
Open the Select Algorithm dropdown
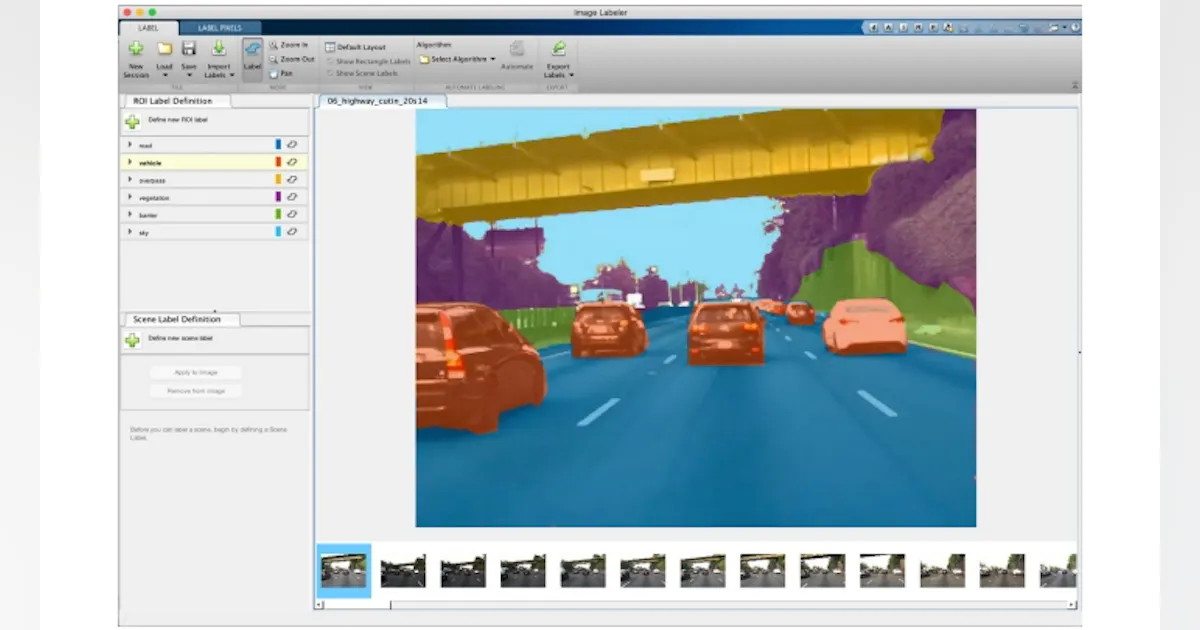coord(457,59)
